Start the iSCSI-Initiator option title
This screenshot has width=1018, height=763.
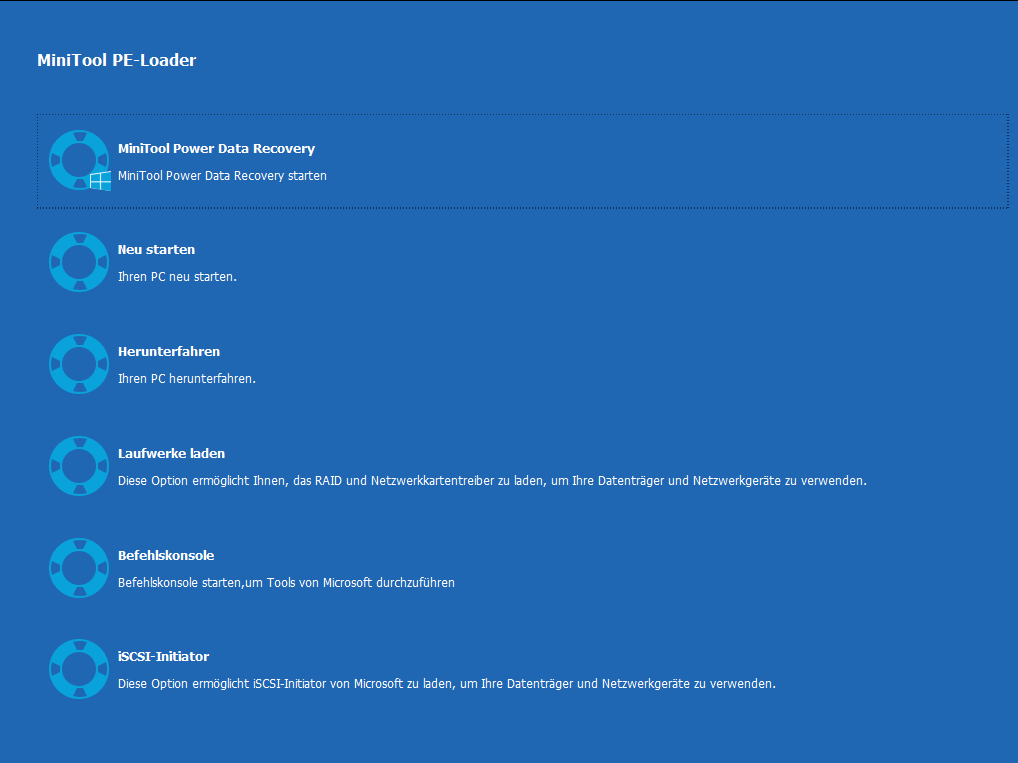coord(164,657)
